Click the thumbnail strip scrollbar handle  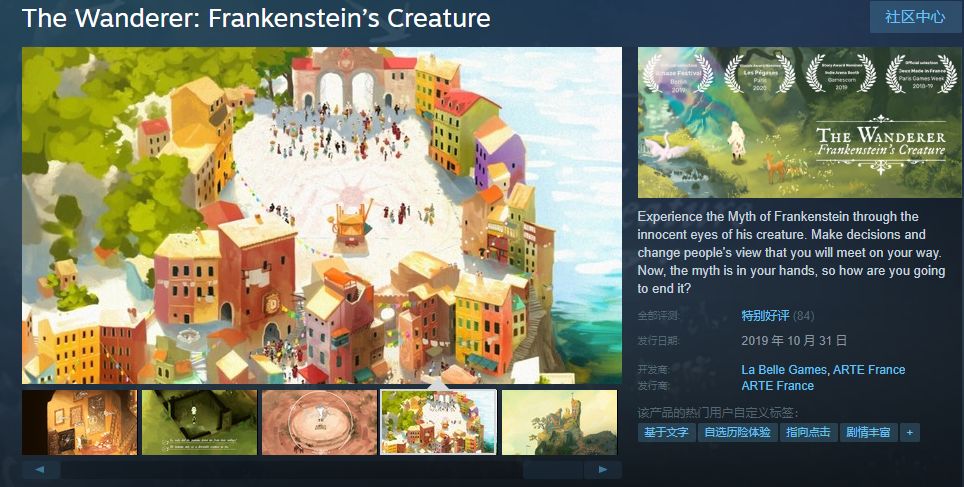coord(552,470)
